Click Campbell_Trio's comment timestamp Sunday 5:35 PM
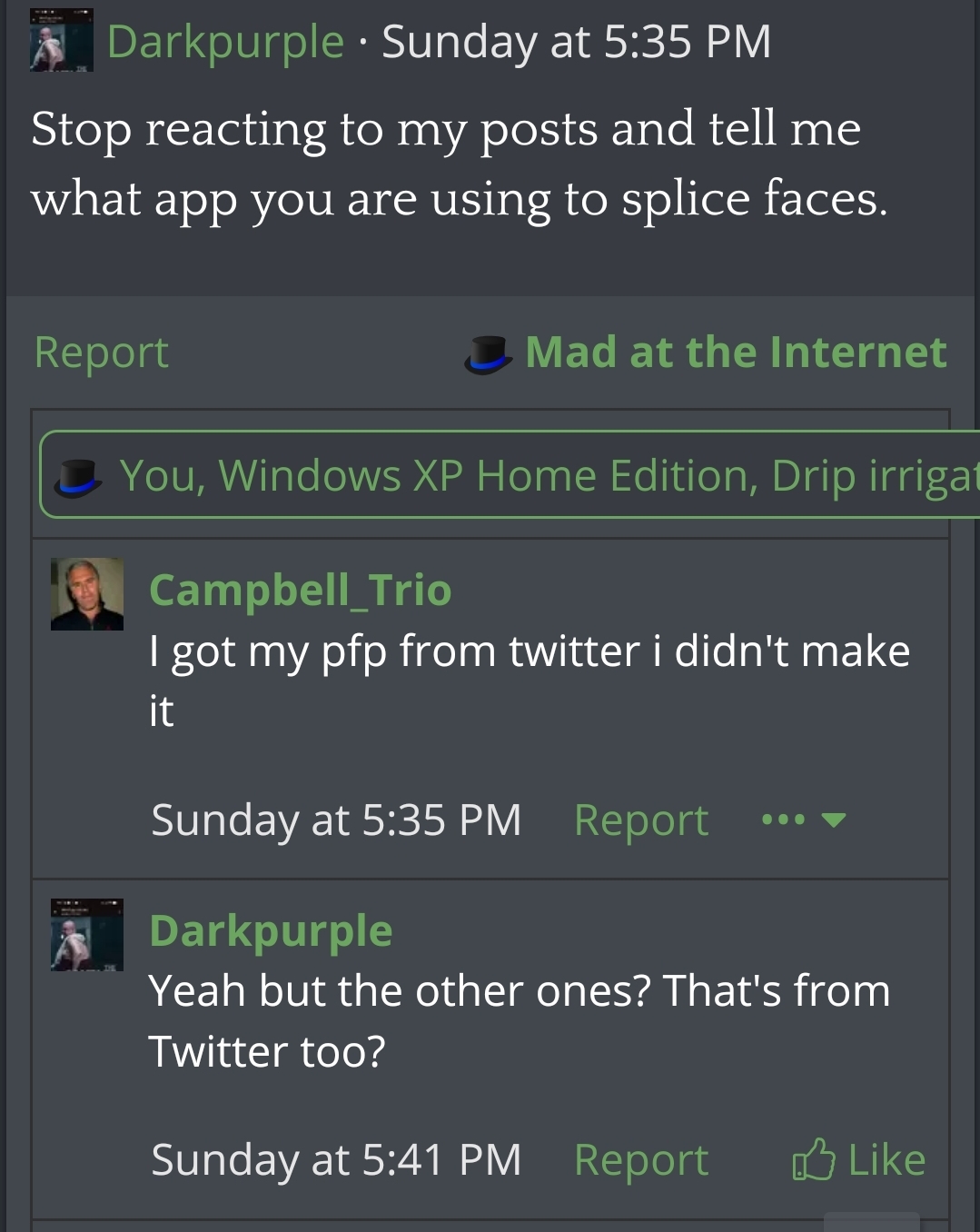This screenshot has height=1232, width=980. (336, 820)
